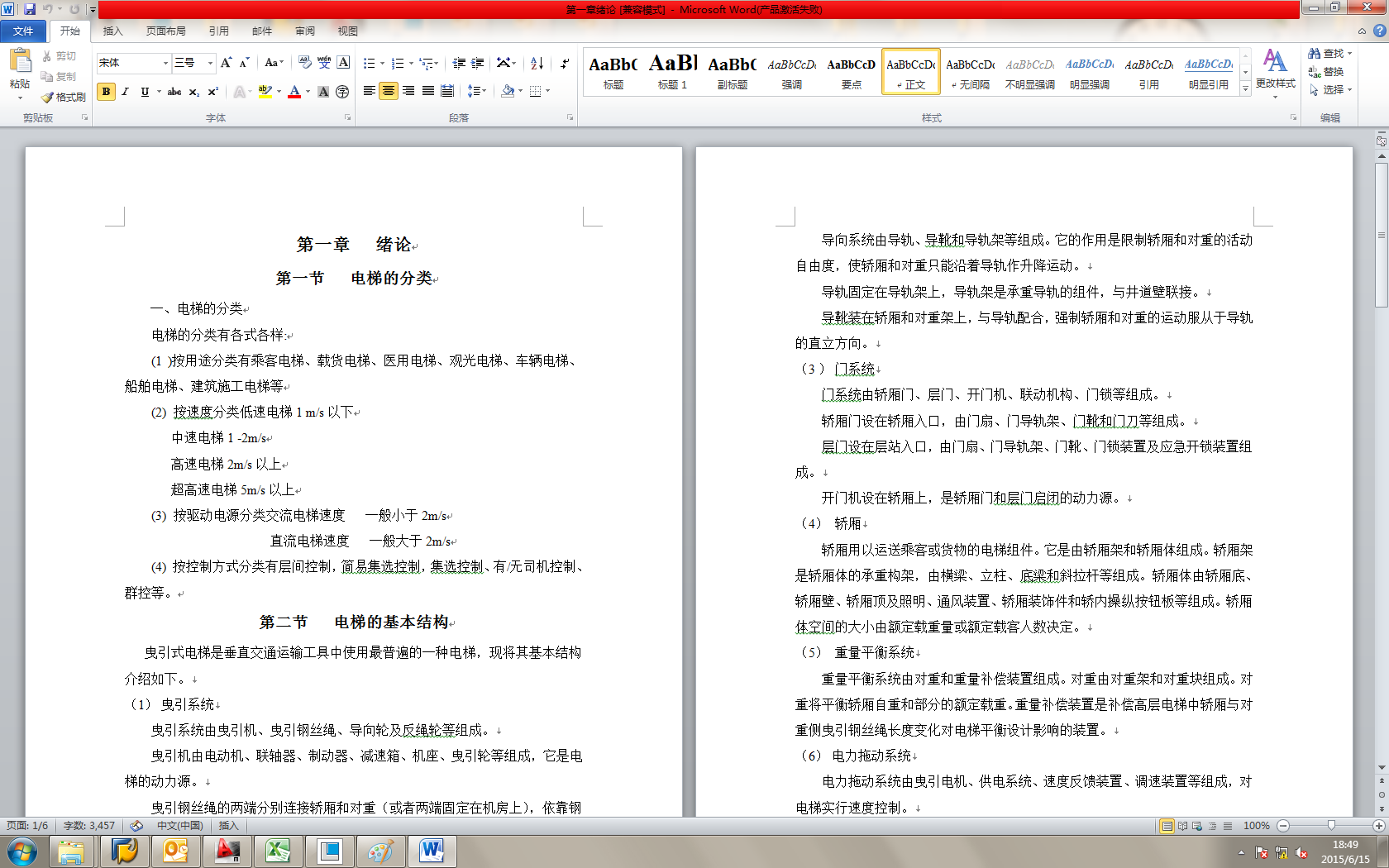Click the Phonetic Guide (wén) icon
Screen dimensions: 1389x868
[x=324, y=63]
